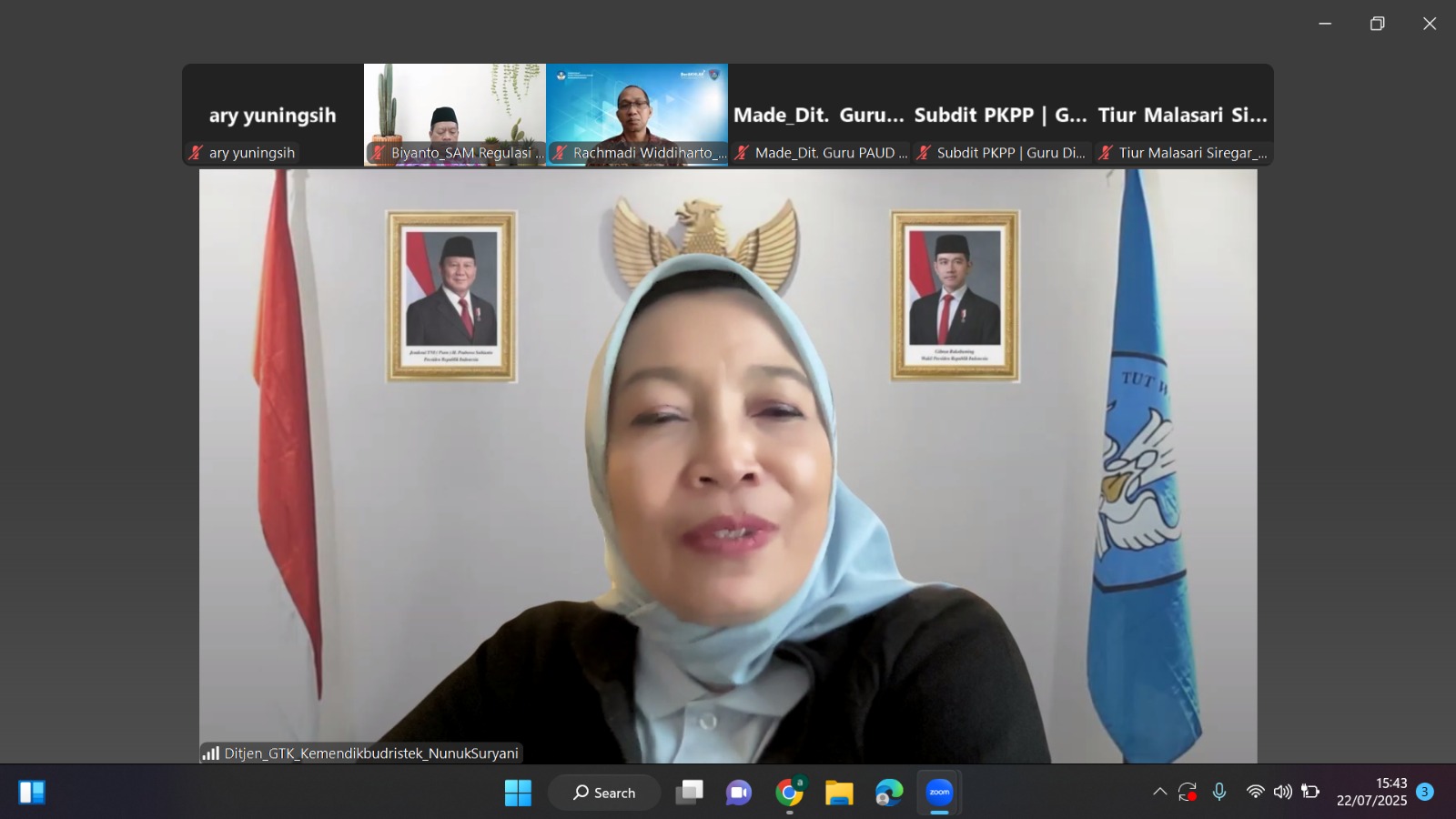Expand the hidden system tray icons chevron
Viewport: 1456px width, 819px height.
pyautogui.click(x=1159, y=792)
